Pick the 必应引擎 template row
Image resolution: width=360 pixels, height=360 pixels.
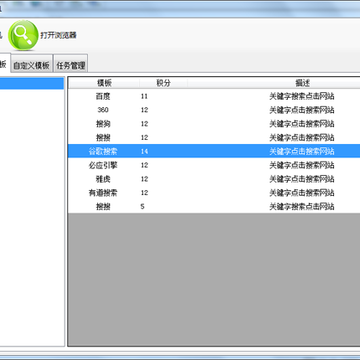pyautogui.click(x=214, y=165)
